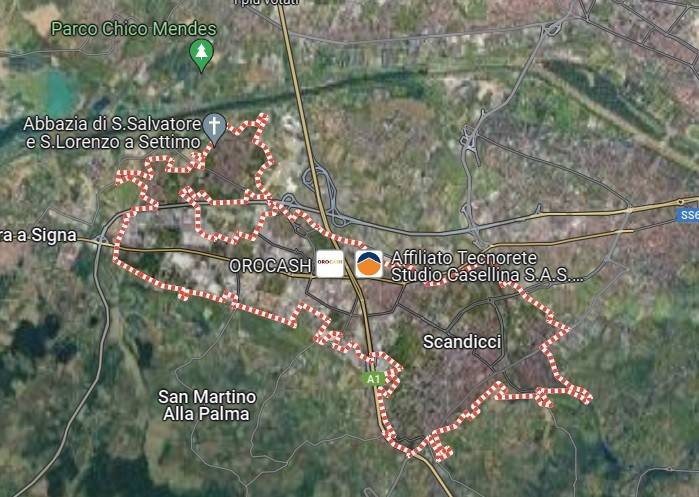The image size is (699, 497).
Task: Click the San Martino Alla Palma label
Action: 207,405
